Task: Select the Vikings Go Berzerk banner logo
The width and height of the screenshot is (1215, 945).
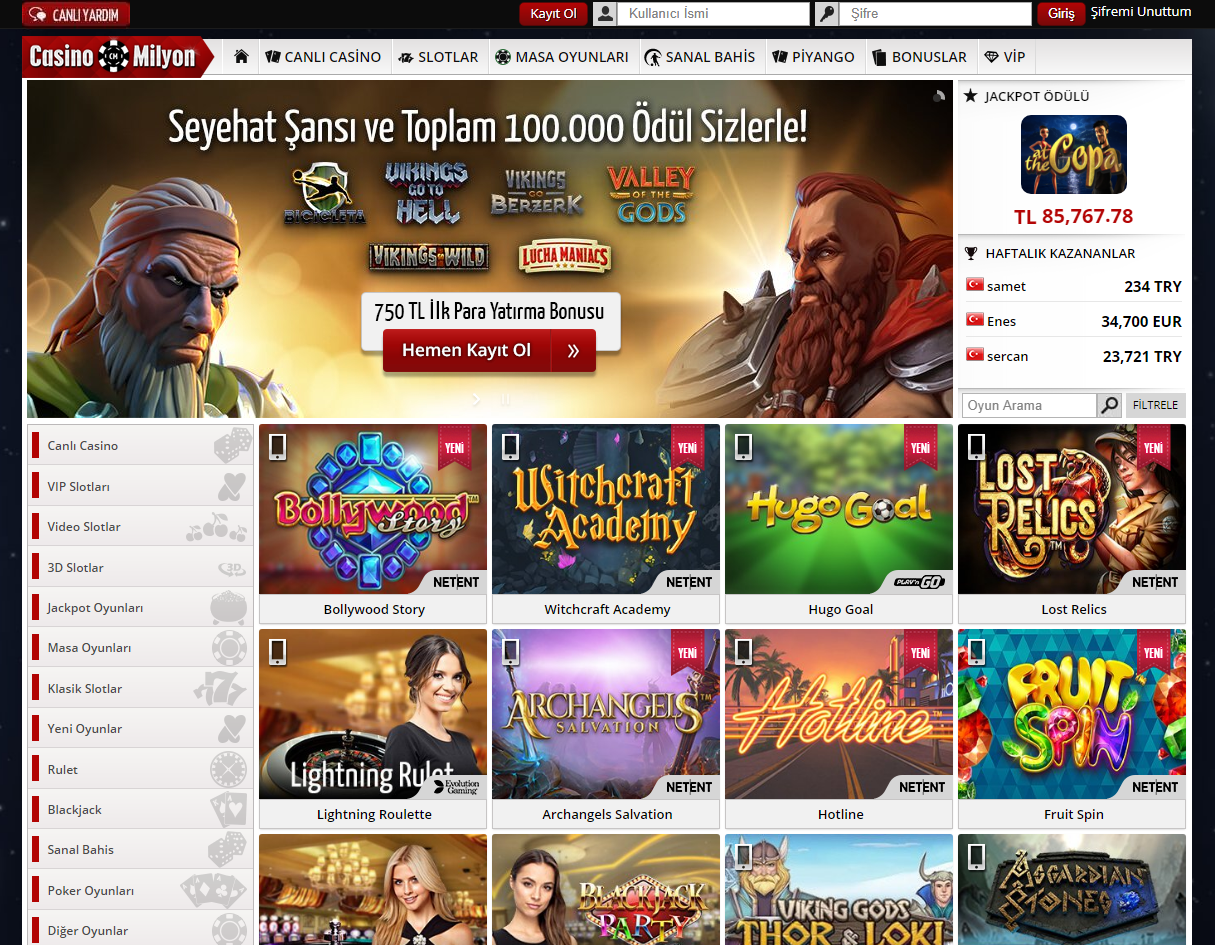Action: click(x=536, y=193)
